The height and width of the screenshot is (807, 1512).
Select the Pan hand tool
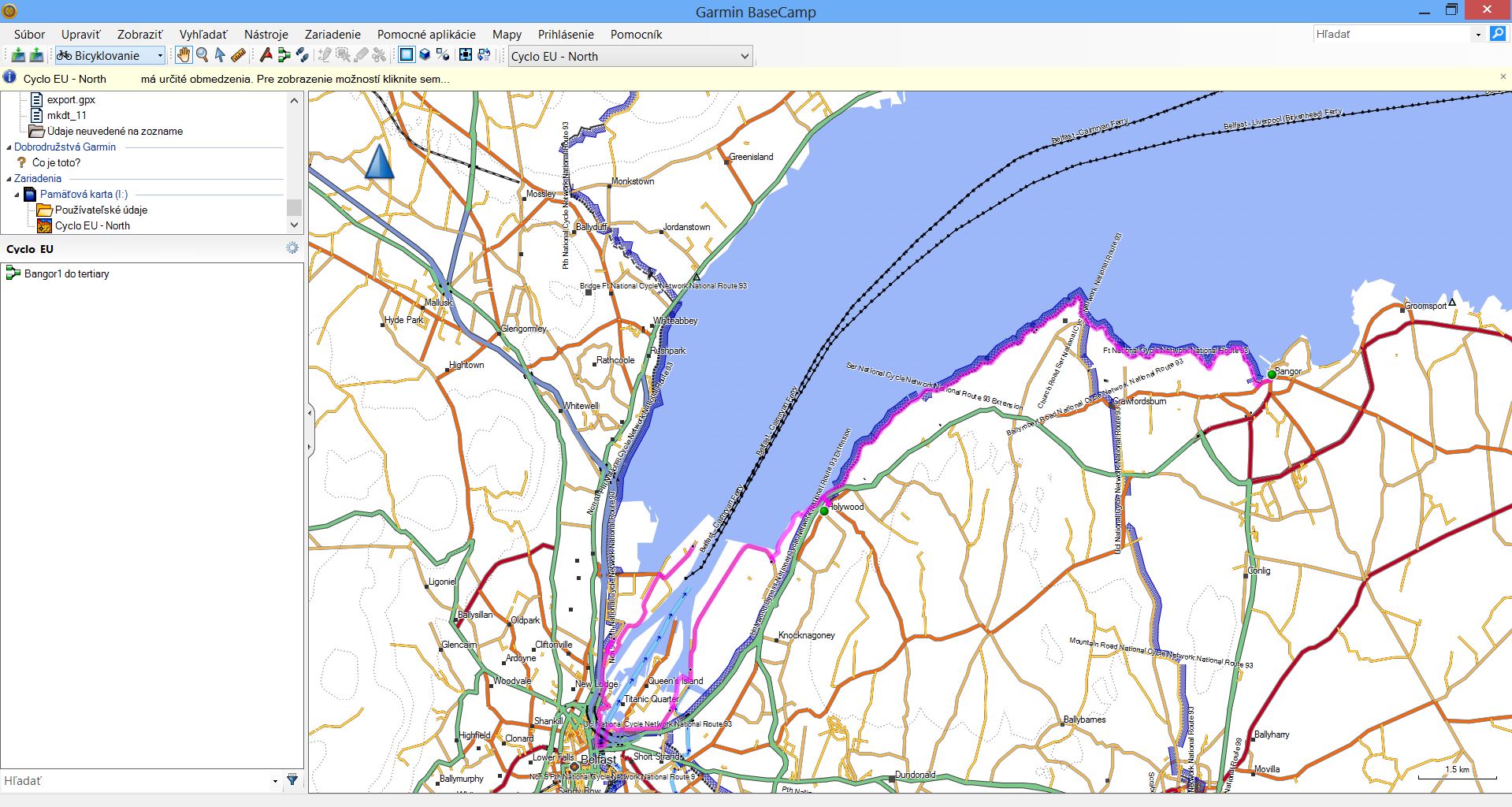184,55
